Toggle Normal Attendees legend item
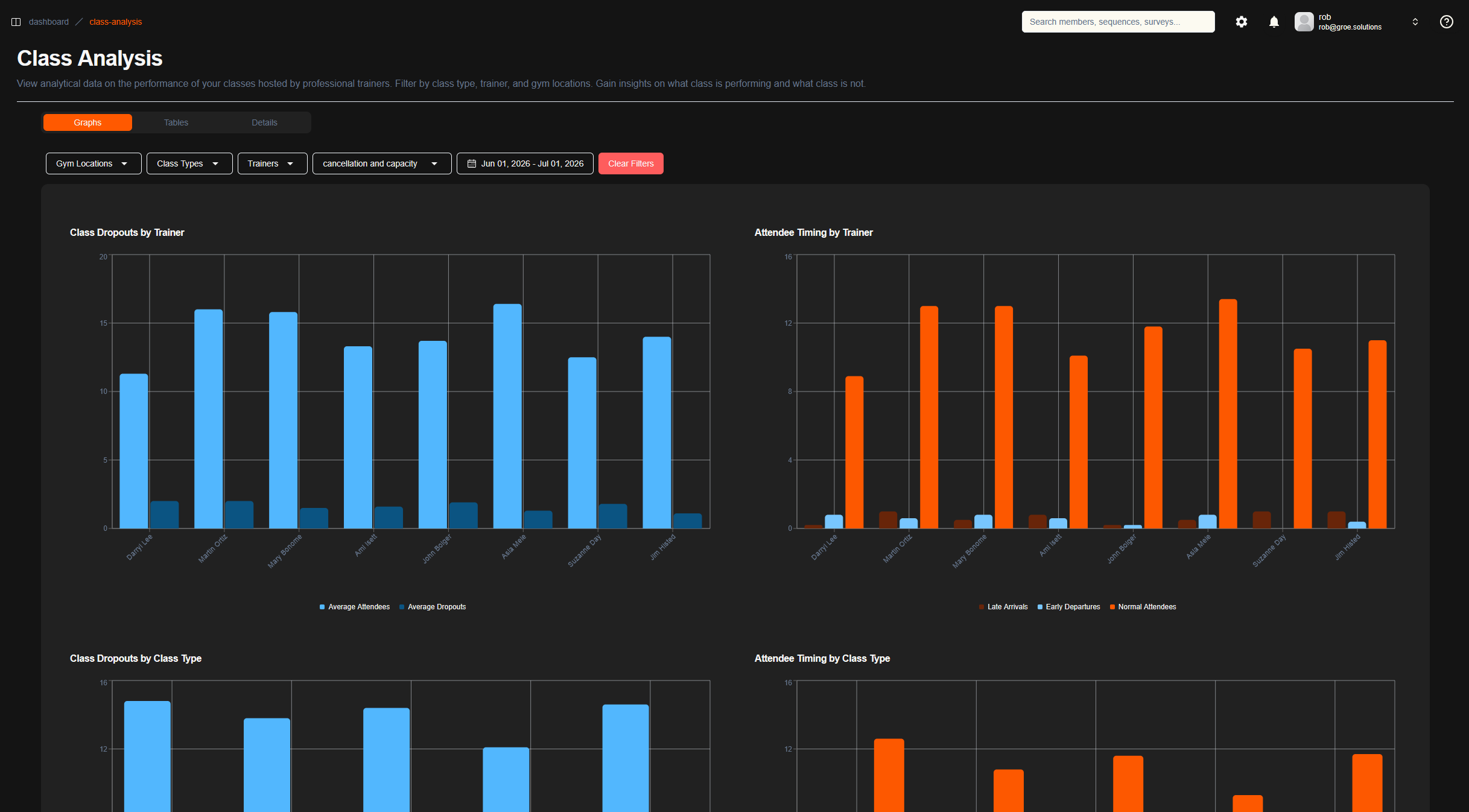 (1143, 607)
